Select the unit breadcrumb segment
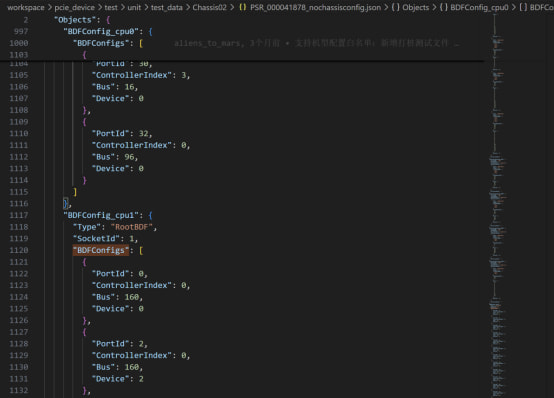This screenshot has height=398, width=554. tap(134, 7)
